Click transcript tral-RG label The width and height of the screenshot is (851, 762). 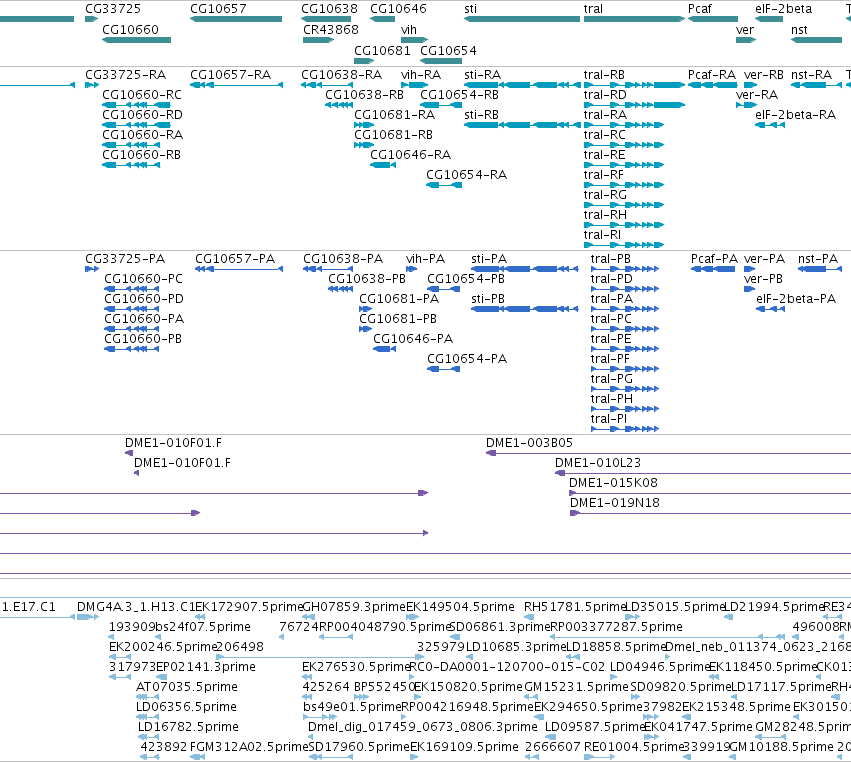[x=605, y=195]
